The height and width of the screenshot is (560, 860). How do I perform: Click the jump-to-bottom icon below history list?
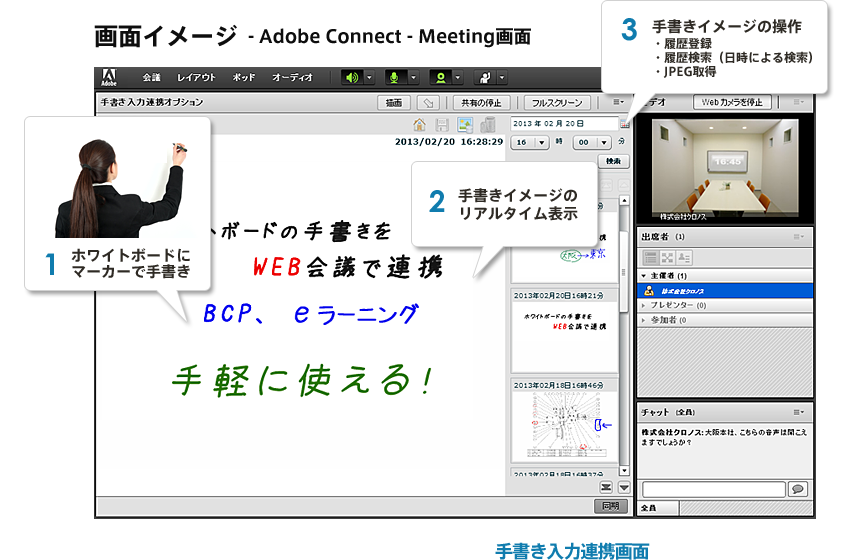pos(606,487)
